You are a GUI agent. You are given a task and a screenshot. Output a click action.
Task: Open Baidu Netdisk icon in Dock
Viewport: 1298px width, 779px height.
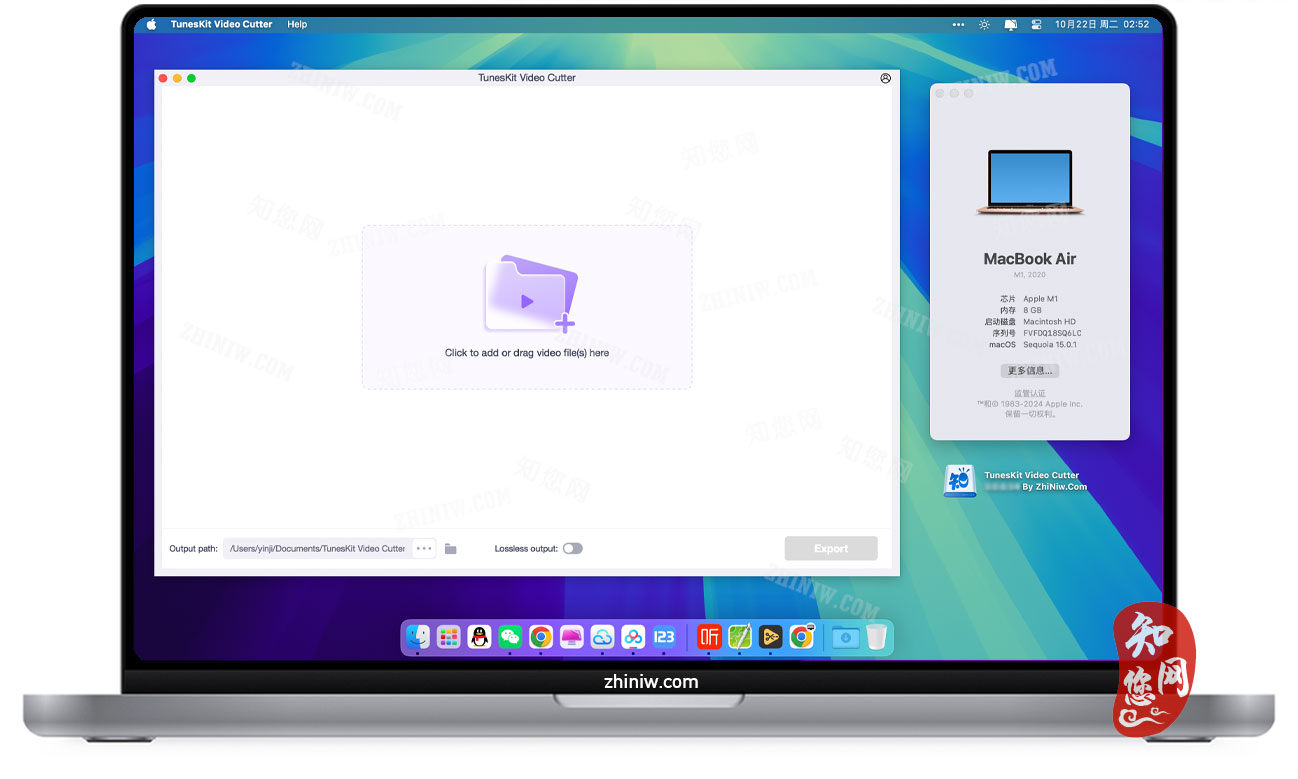[633, 637]
